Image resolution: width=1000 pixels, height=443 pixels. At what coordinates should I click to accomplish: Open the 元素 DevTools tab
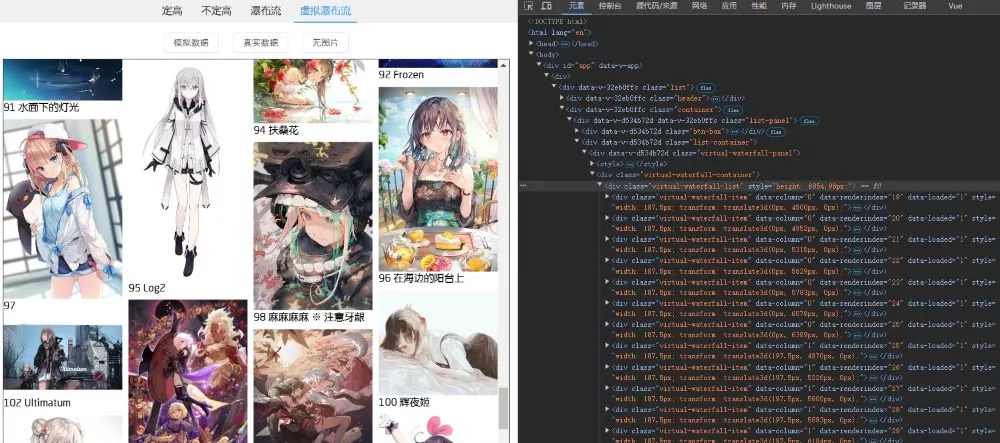pos(576,6)
